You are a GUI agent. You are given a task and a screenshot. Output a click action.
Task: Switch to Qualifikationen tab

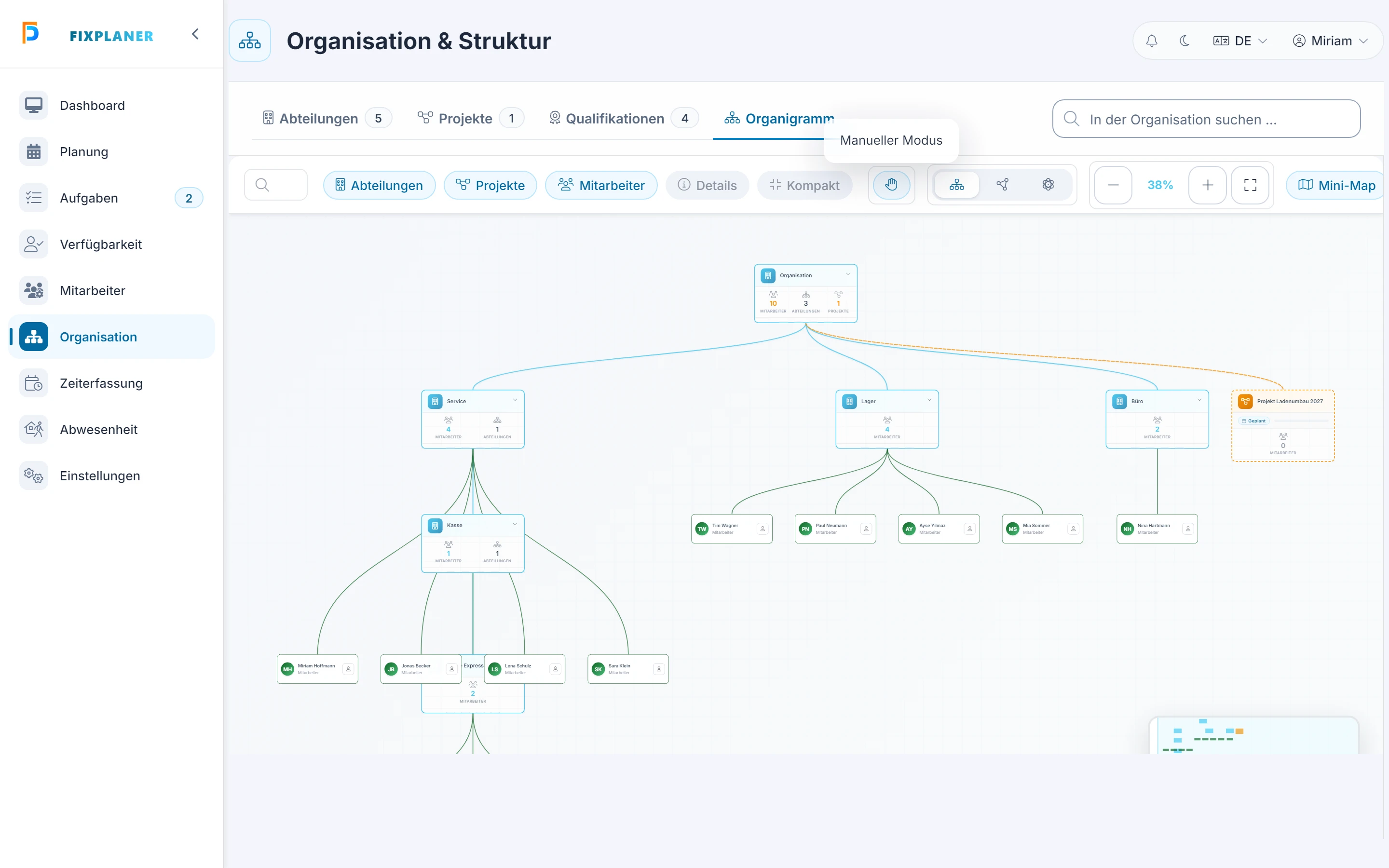[623, 118]
